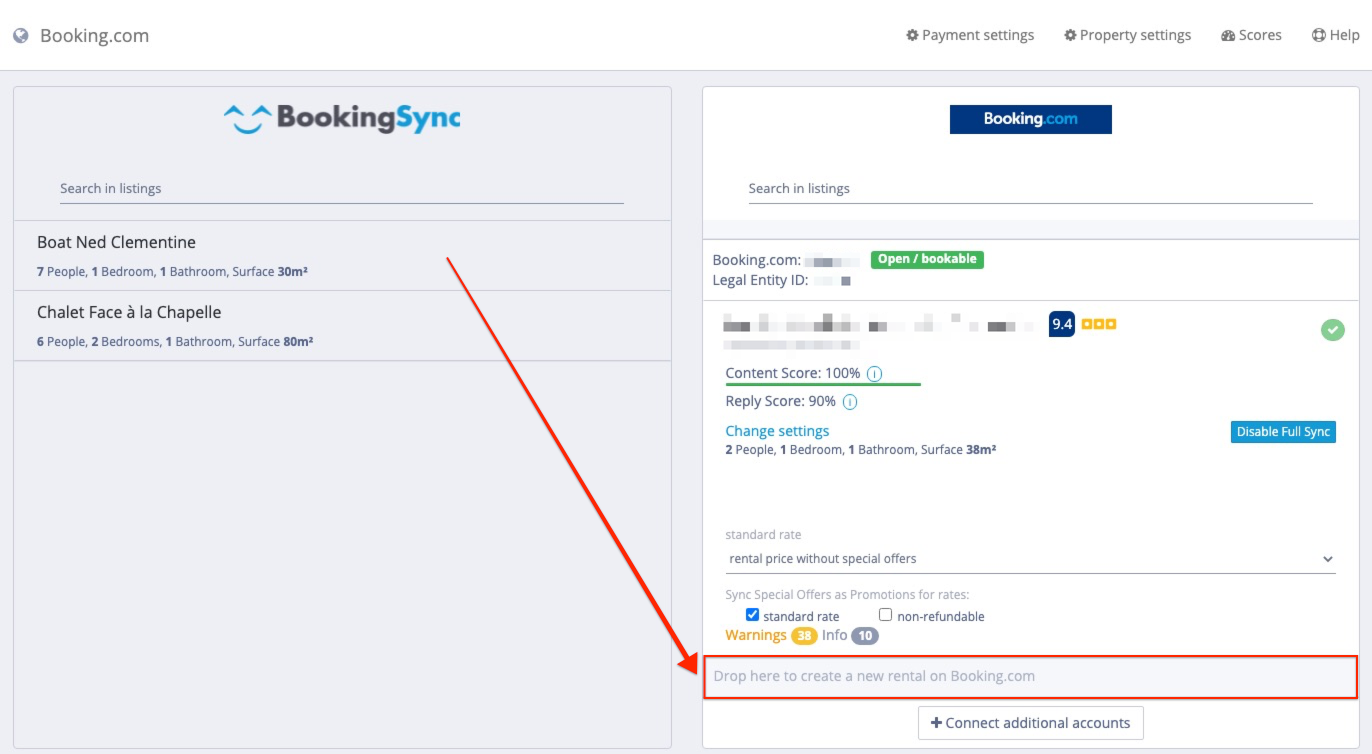Click the 6 People, 80m² details line
Screen dimensions: 1372x754
click(175, 342)
